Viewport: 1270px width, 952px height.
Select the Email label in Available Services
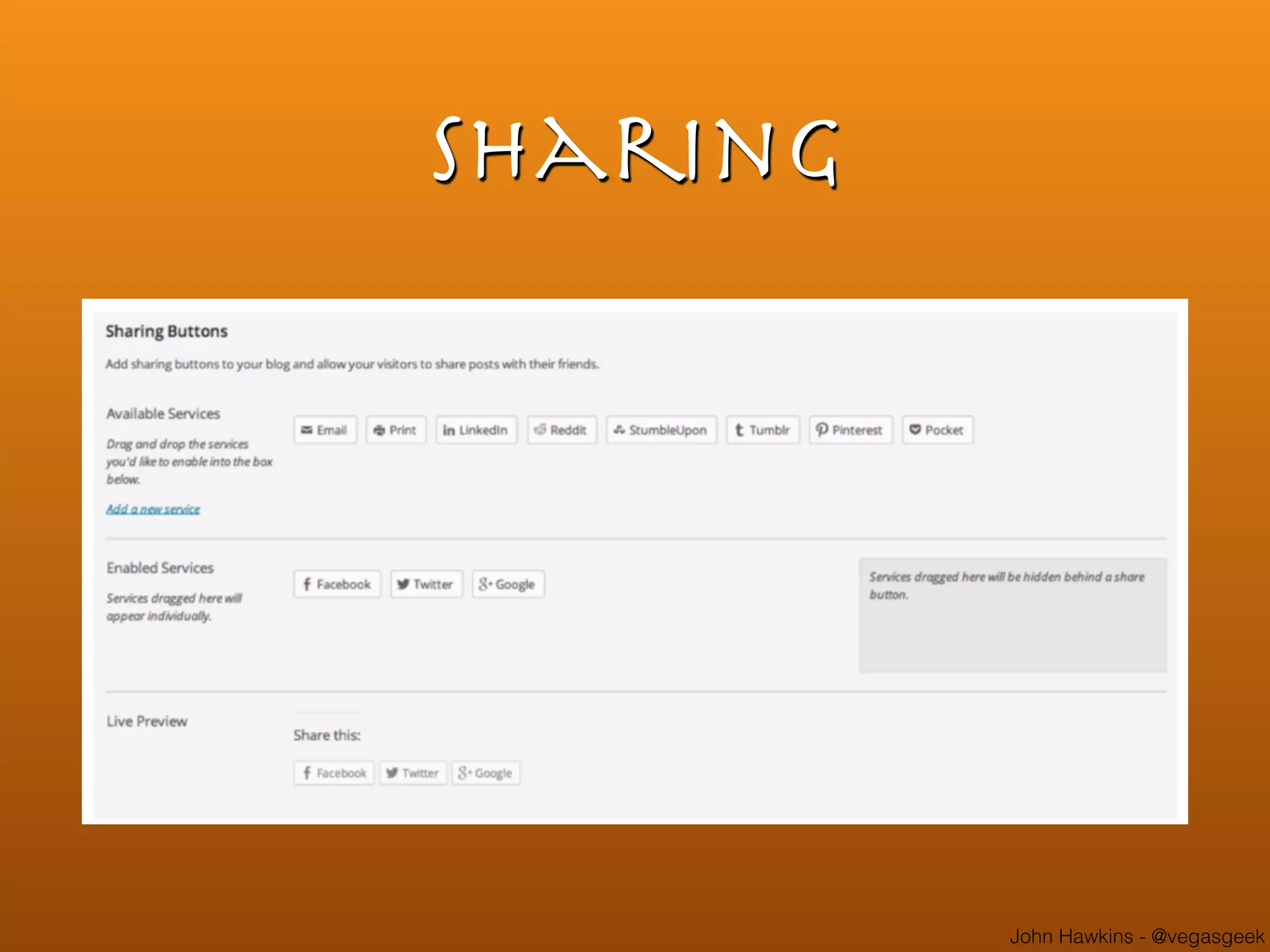pos(332,430)
